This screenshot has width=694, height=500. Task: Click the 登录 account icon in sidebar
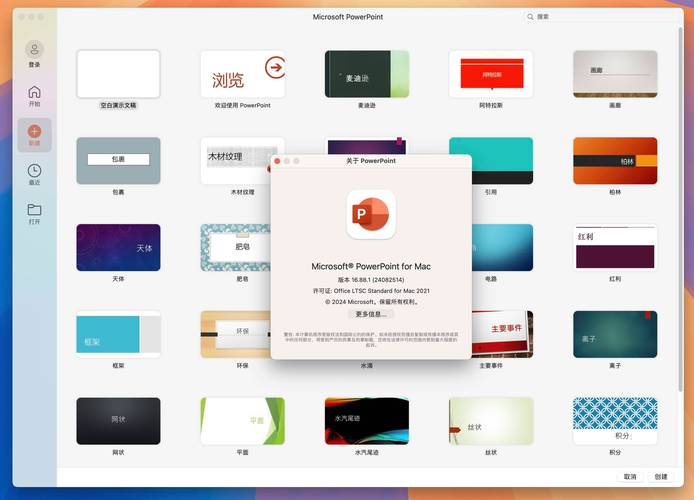(34, 49)
